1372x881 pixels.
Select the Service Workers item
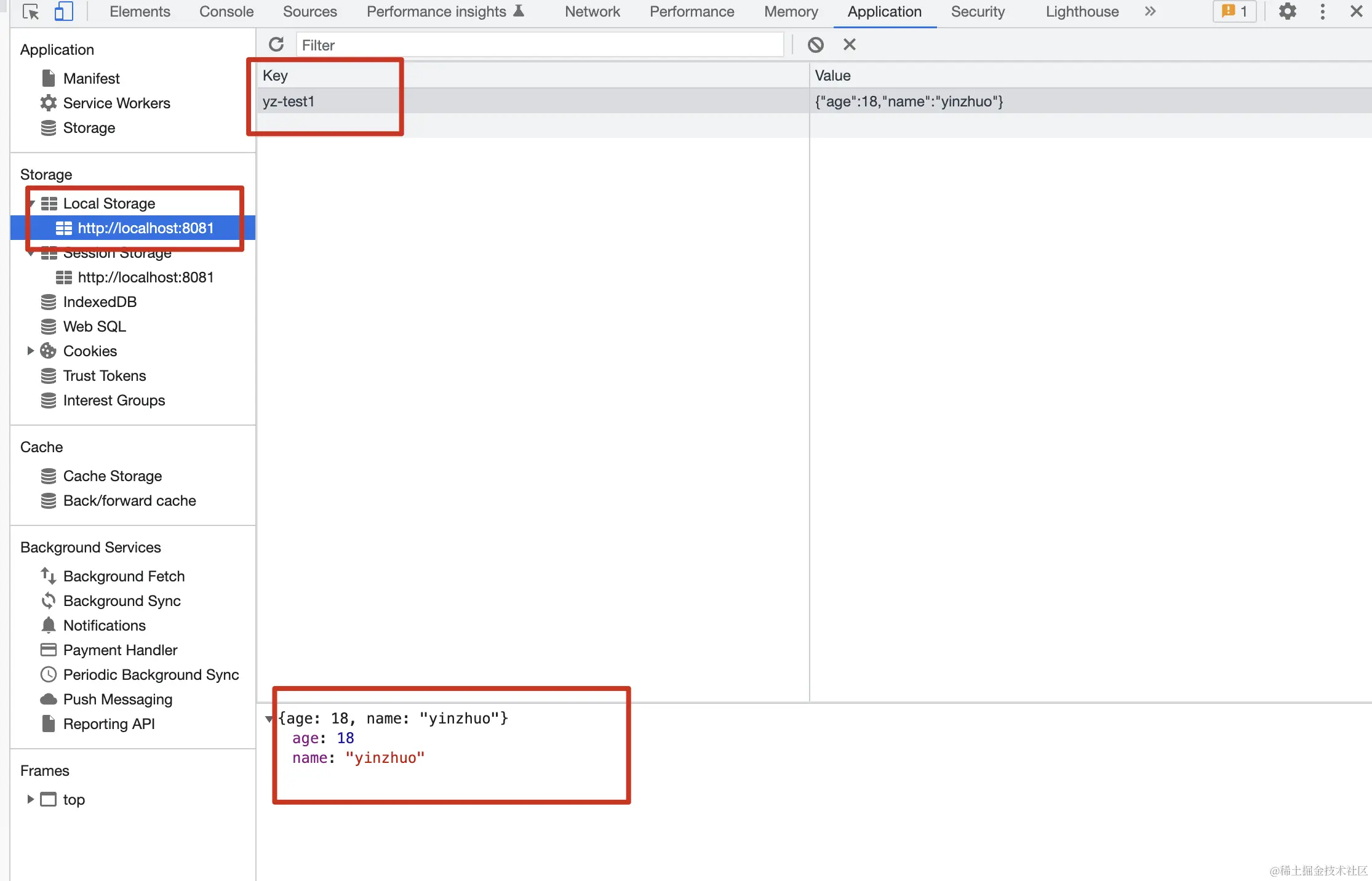click(x=116, y=103)
